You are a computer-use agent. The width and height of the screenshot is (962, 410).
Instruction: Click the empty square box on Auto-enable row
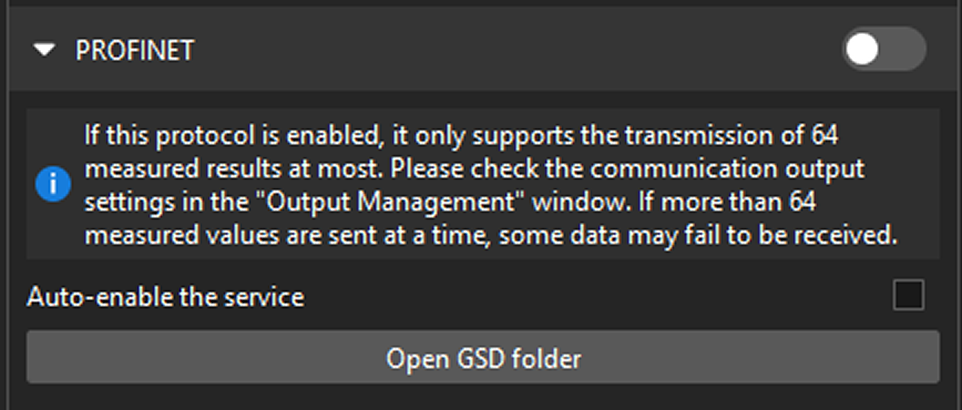click(908, 296)
